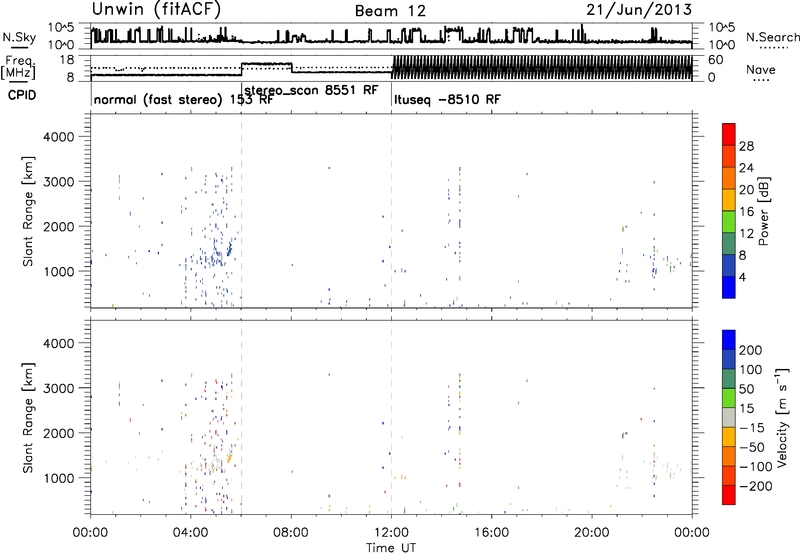Click the 'Nave' legend label
The image size is (800, 554).
coord(761,69)
